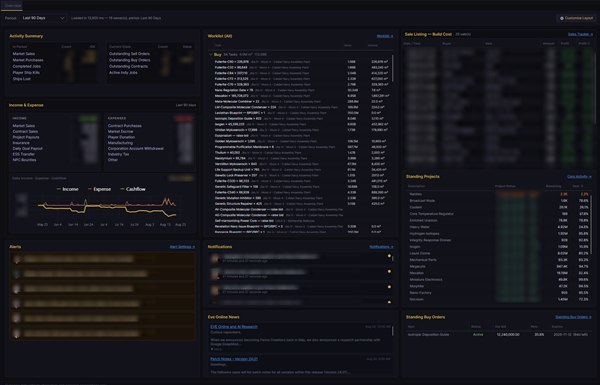Screen dimensions: 600x385
Task: Open the Corp Activity link
Action: [579, 177]
